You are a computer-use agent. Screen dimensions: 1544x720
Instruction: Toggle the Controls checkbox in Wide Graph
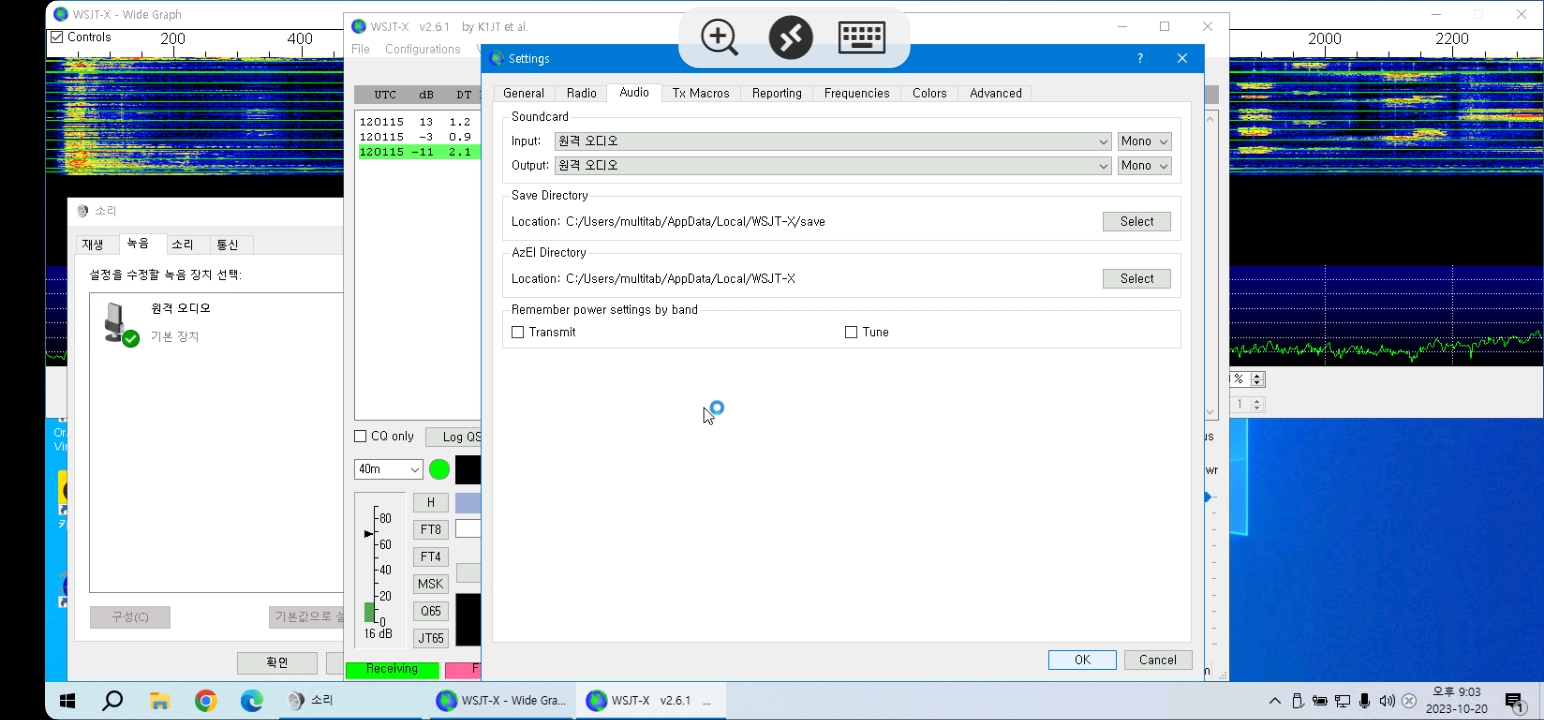coord(57,37)
